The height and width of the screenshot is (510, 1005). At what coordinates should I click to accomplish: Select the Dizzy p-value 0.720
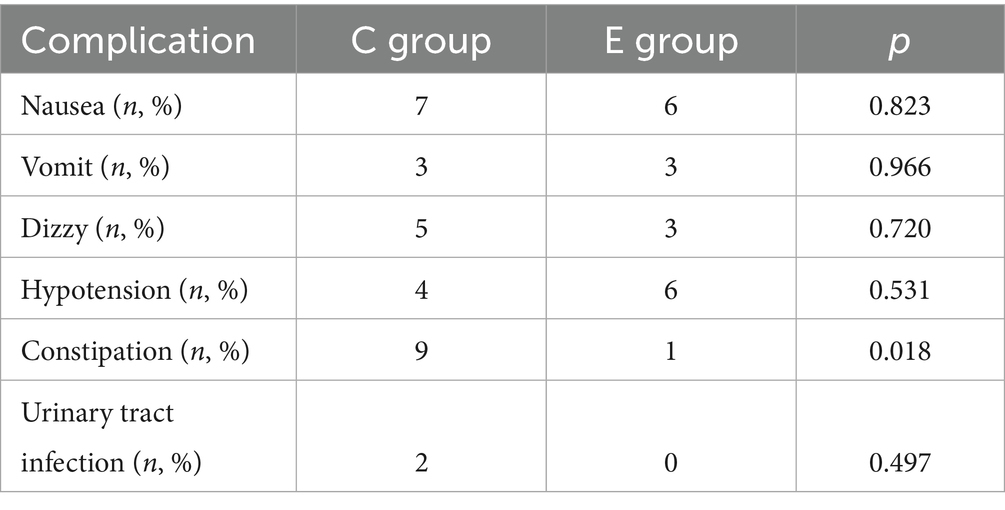pos(900,229)
